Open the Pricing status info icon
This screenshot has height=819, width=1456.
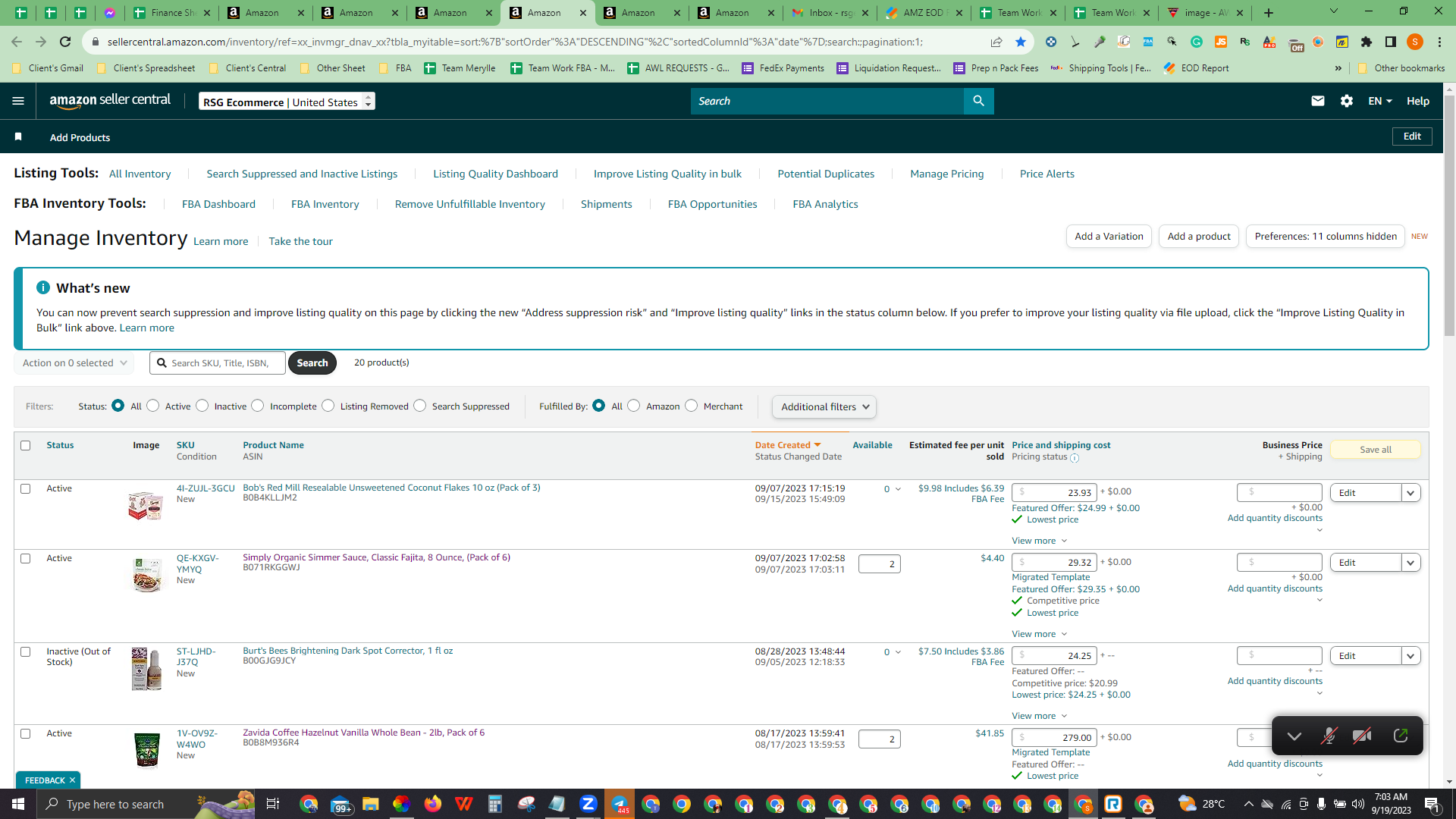click(1075, 458)
